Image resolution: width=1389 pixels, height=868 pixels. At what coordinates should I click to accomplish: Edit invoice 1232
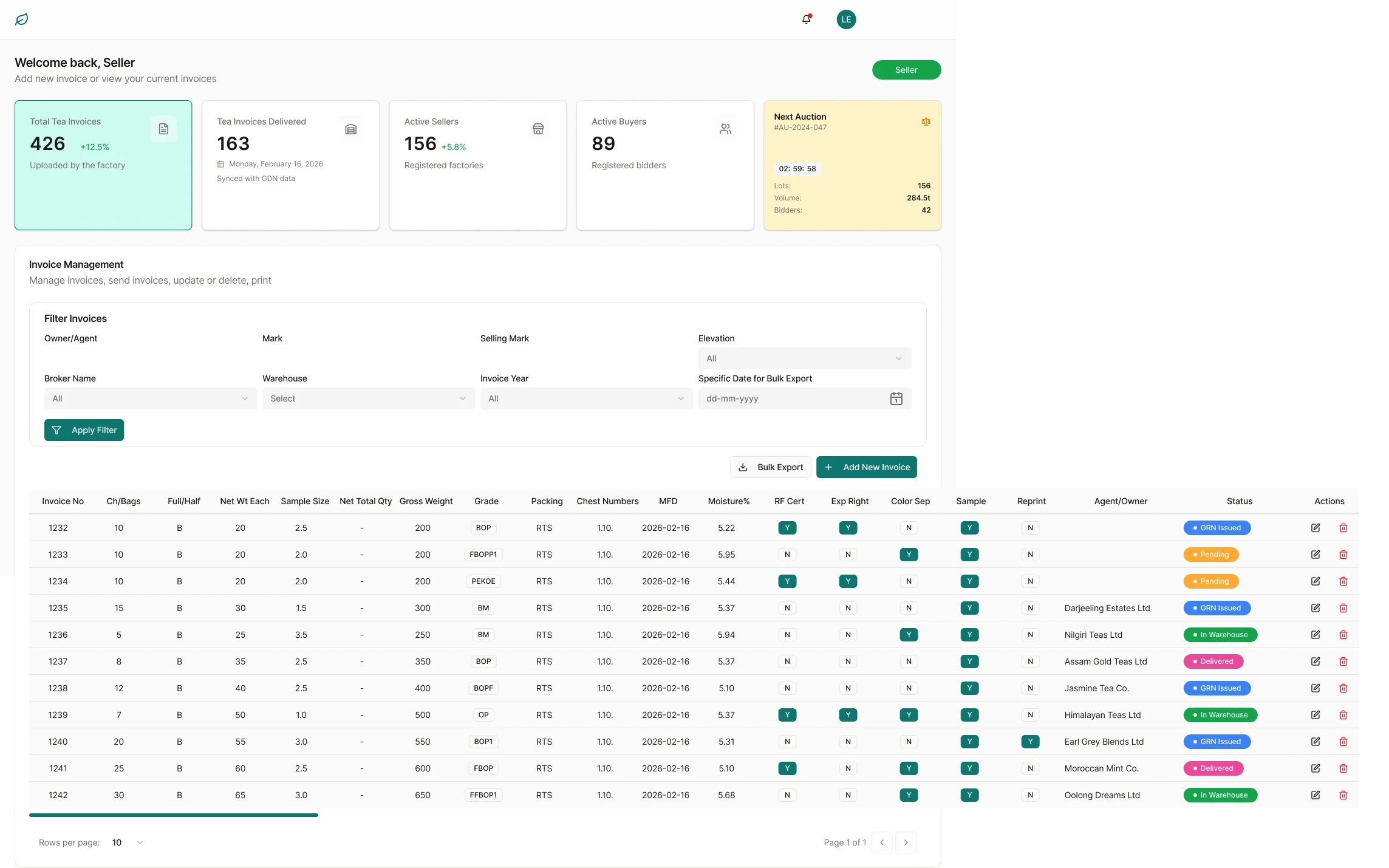click(x=1316, y=528)
